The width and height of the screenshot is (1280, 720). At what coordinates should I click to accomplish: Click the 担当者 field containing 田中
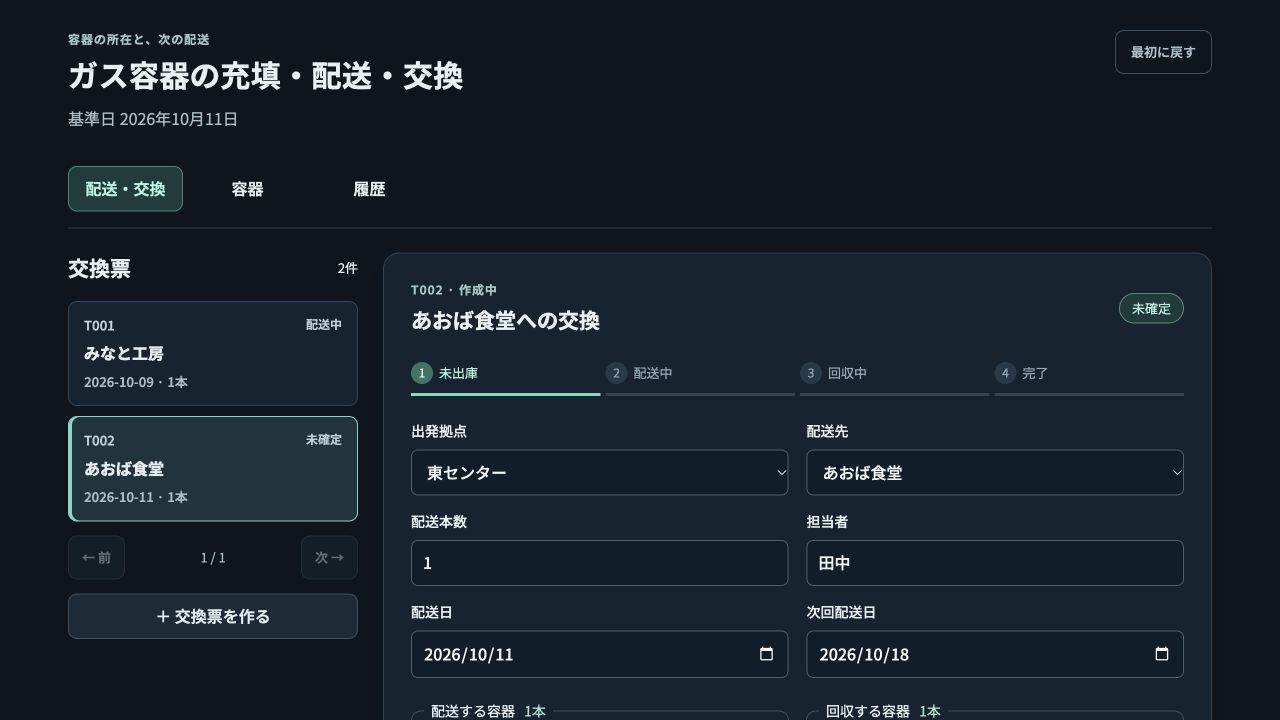coord(995,563)
